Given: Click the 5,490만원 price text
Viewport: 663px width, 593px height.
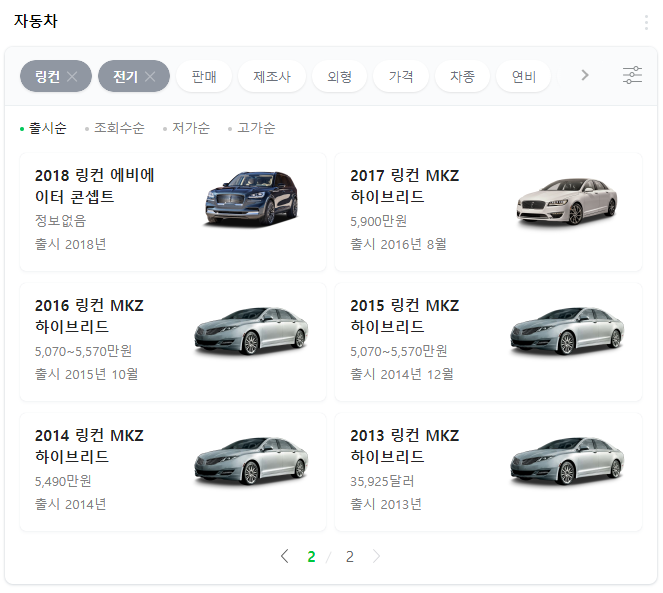Looking at the screenshot, I should [63, 481].
